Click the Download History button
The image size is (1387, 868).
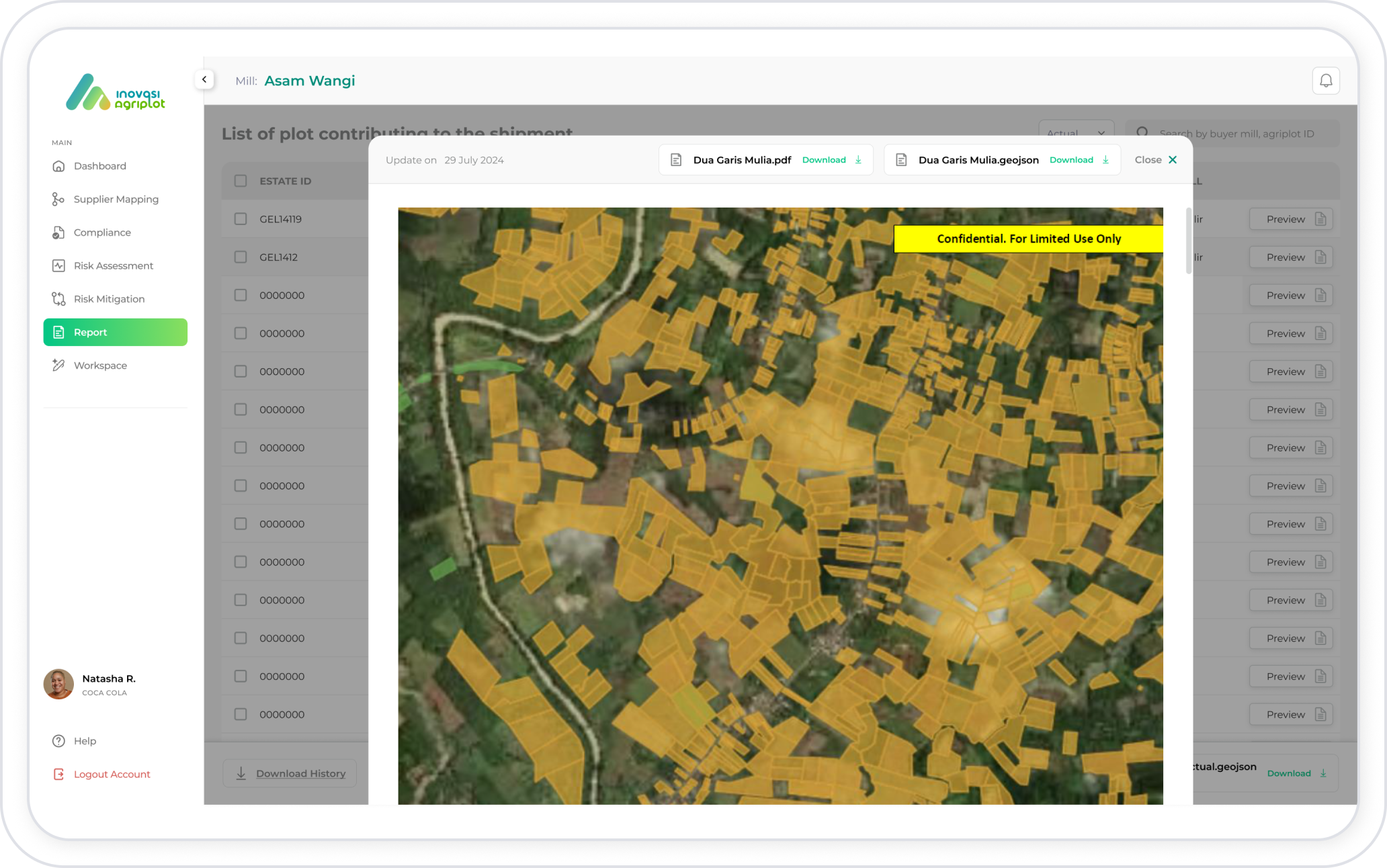(x=290, y=773)
